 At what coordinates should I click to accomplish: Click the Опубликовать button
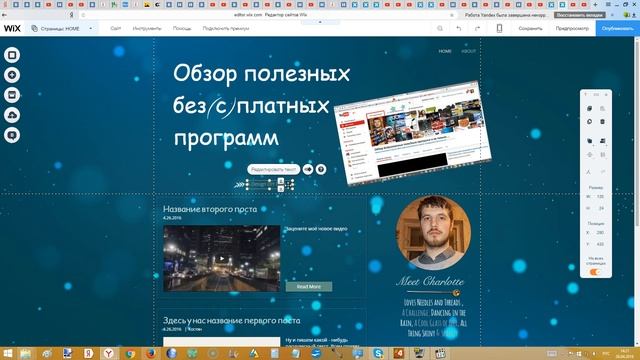click(x=618, y=29)
